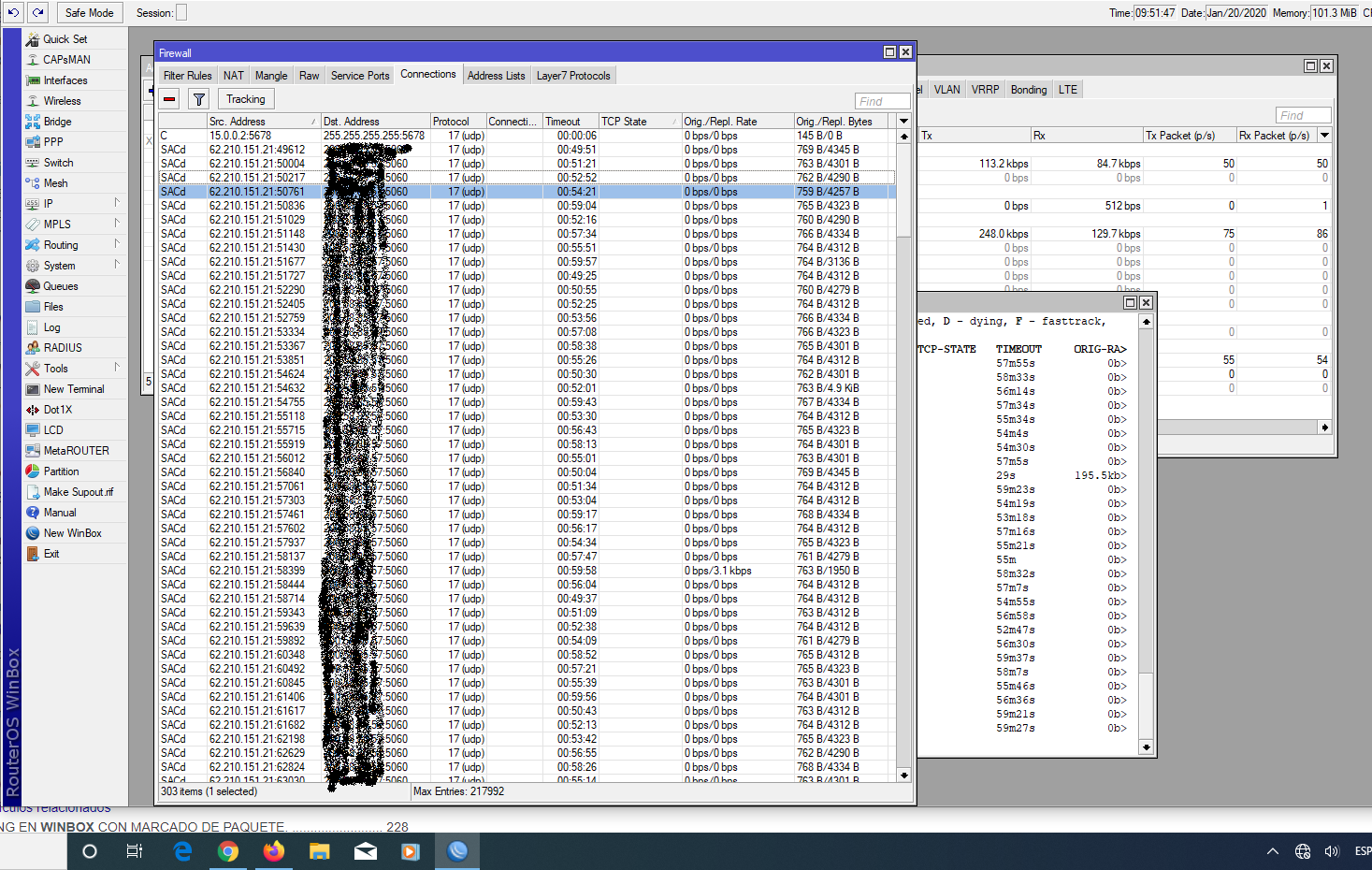Click the Tracking button

point(245,99)
